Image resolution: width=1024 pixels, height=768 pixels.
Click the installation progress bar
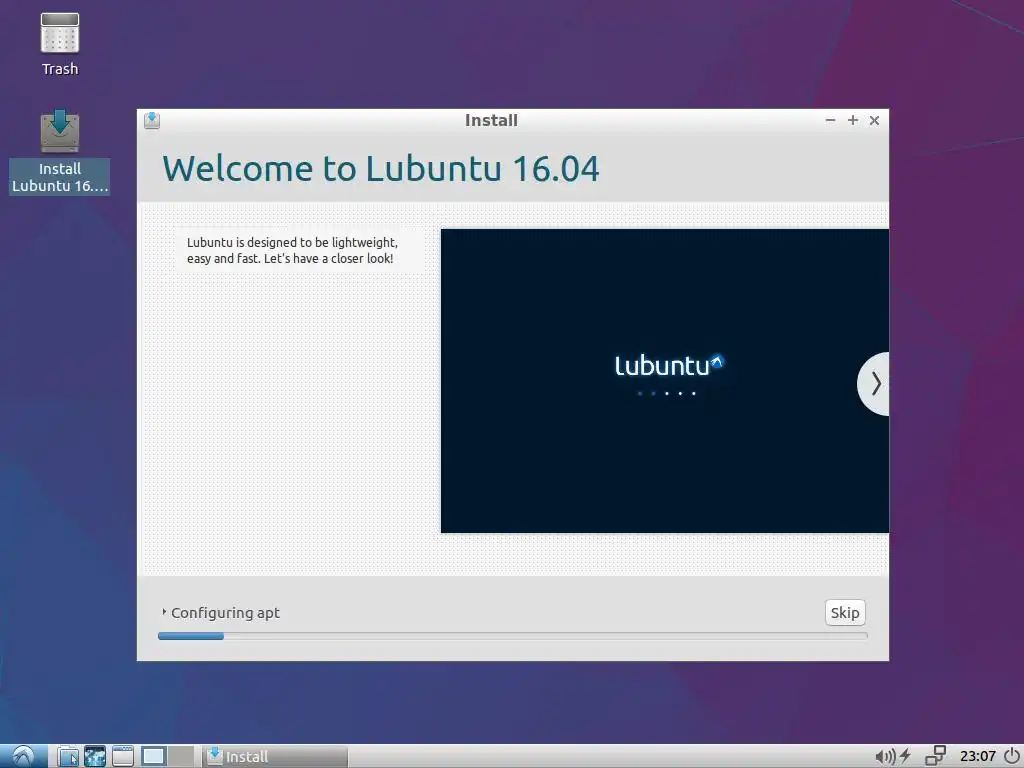coord(513,636)
